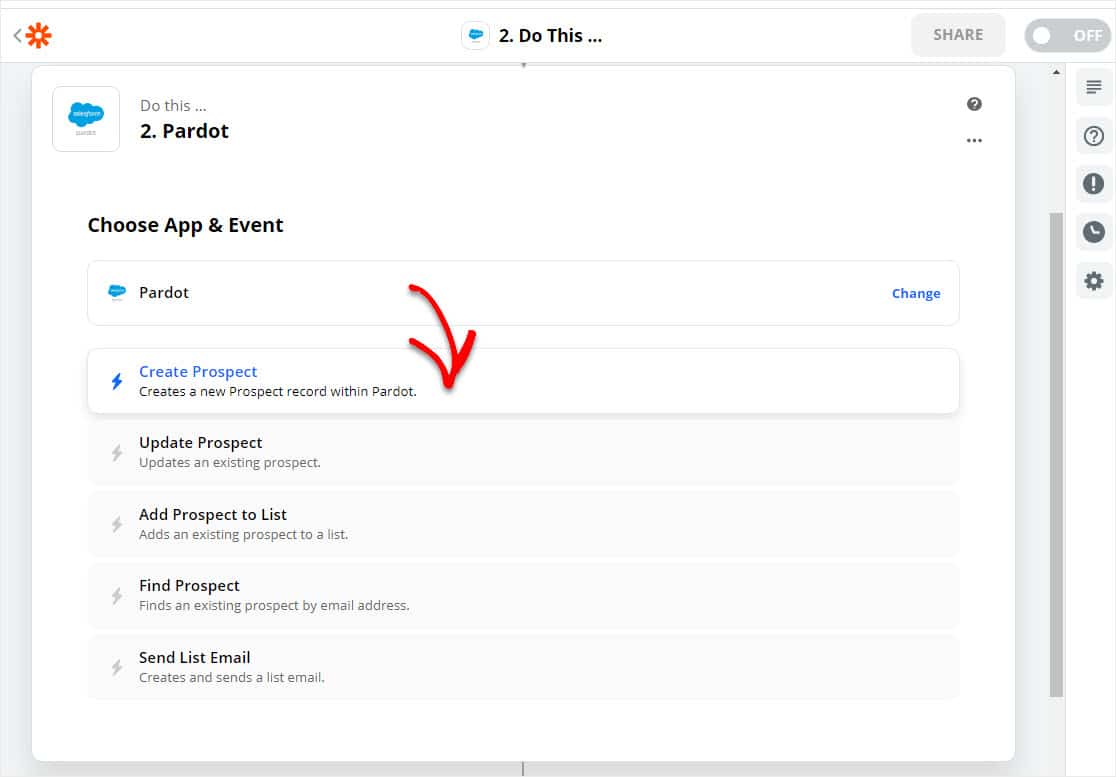Open the alert exclamation icon in the sidebar
The width and height of the screenshot is (1116, 777).
[1093, 184]
